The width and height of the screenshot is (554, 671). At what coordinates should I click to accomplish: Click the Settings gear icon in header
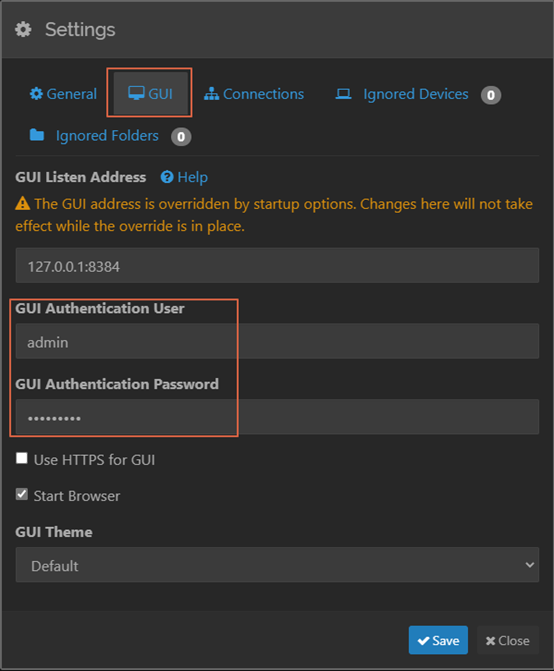coord(23,30)
